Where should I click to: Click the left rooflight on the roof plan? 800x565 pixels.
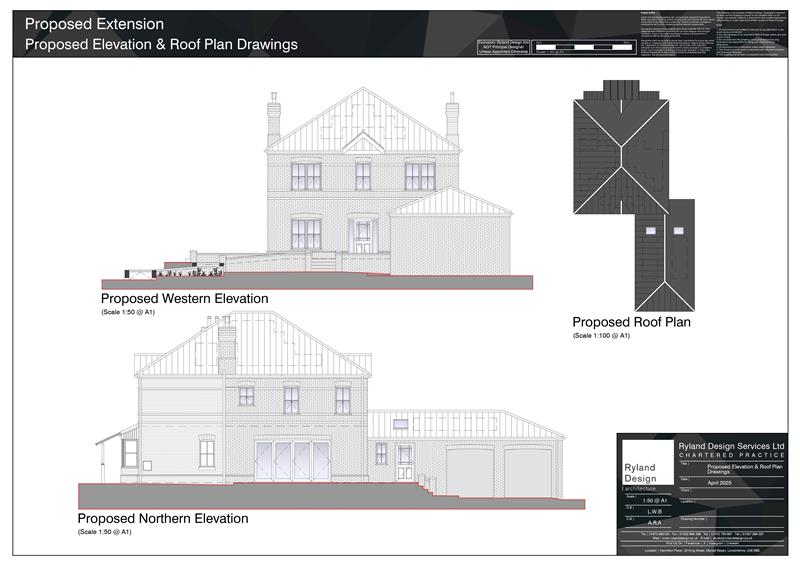click(x=651, y=231)
